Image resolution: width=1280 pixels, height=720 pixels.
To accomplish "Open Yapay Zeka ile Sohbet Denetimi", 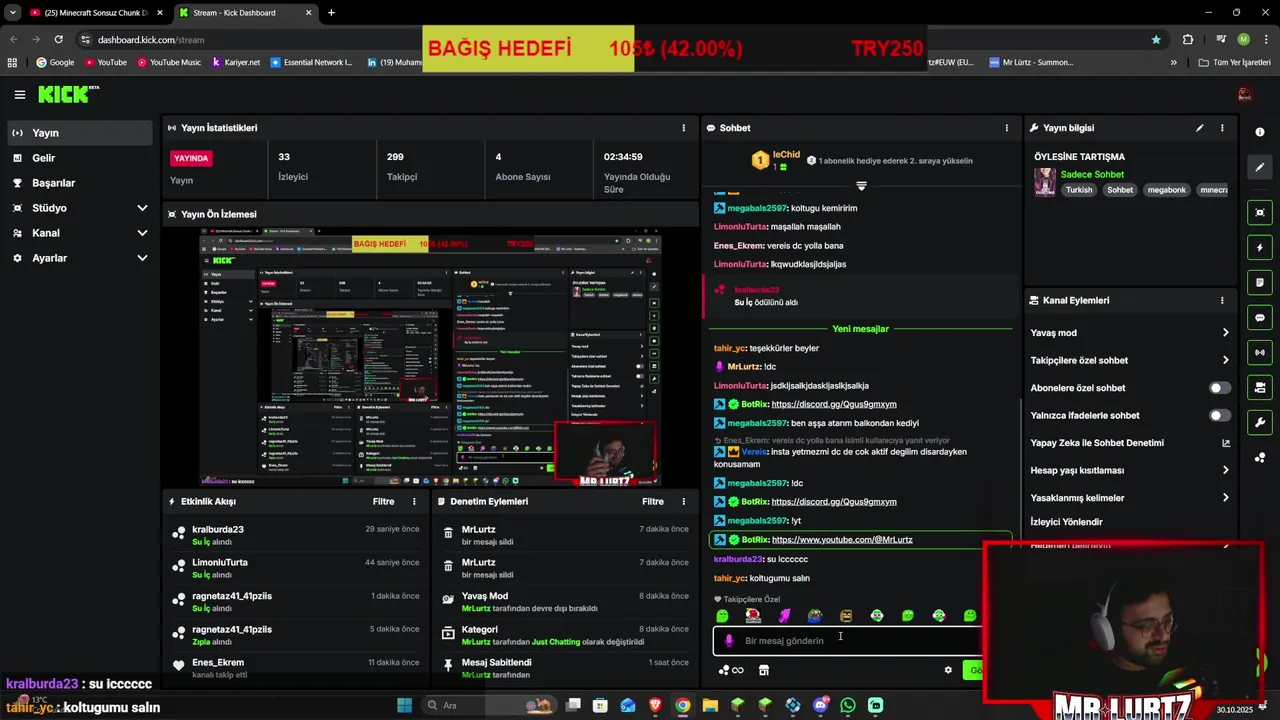I will point(1130,443).
